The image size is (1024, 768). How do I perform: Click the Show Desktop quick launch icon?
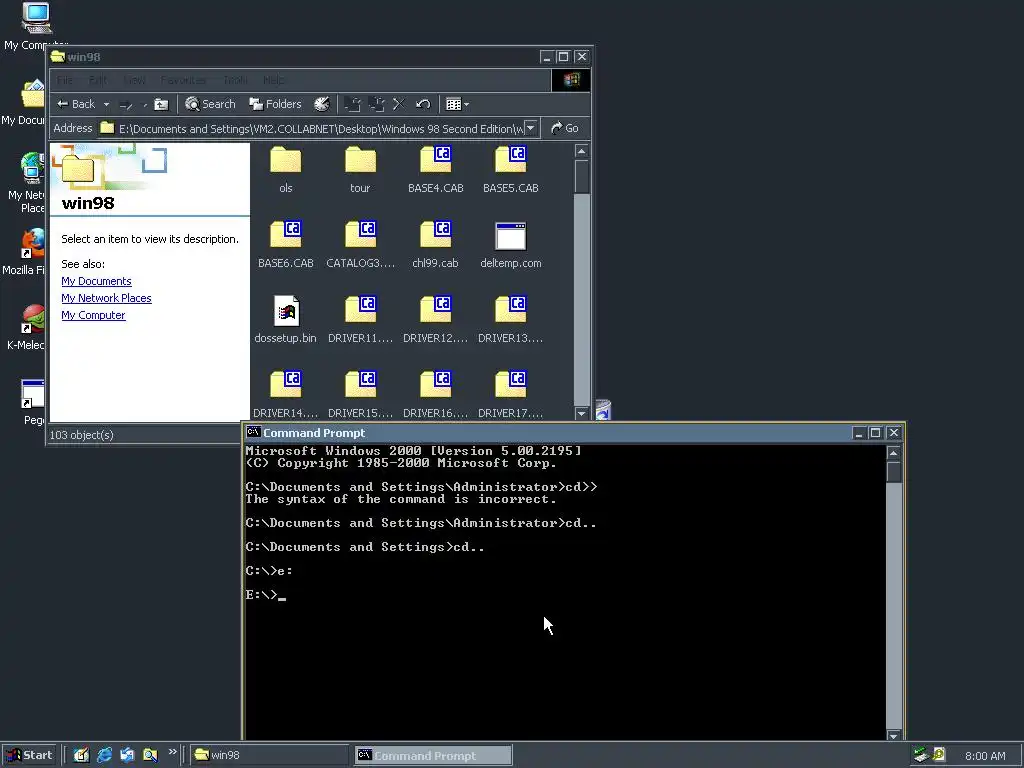click(x=81, y=755)
